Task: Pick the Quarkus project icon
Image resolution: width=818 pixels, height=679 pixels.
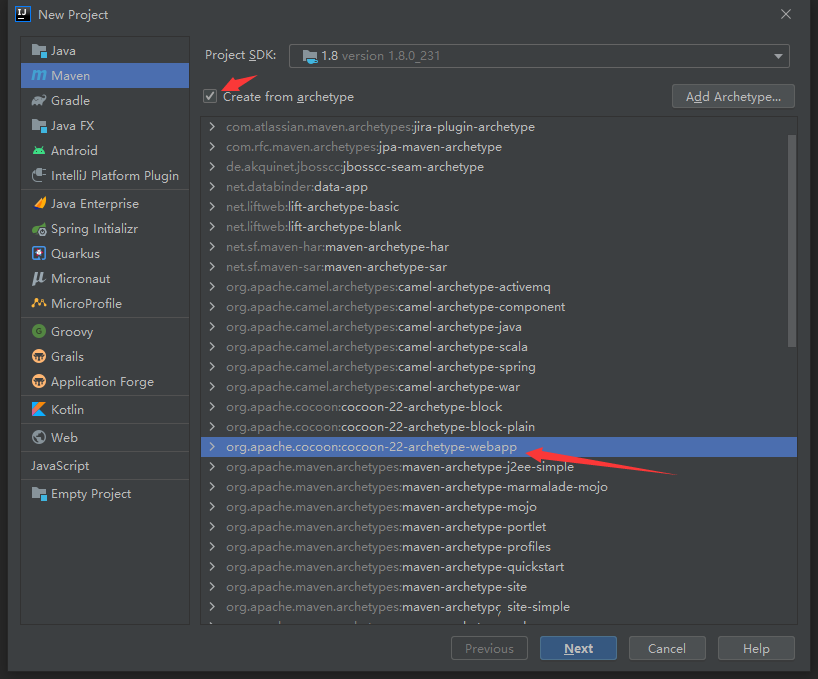Action: coord(39,254)
